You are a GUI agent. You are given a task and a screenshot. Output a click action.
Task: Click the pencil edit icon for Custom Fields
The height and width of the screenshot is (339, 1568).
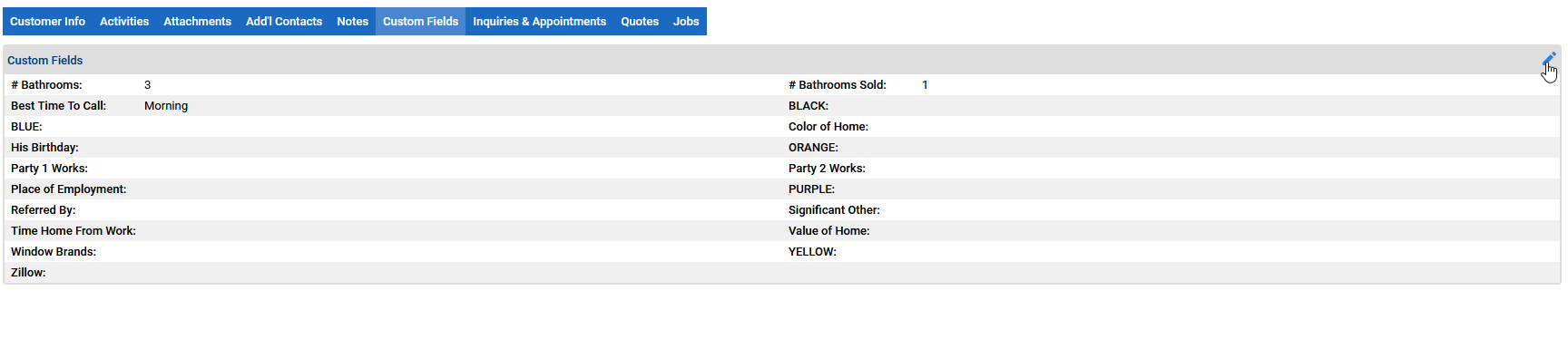(1549, 60)
